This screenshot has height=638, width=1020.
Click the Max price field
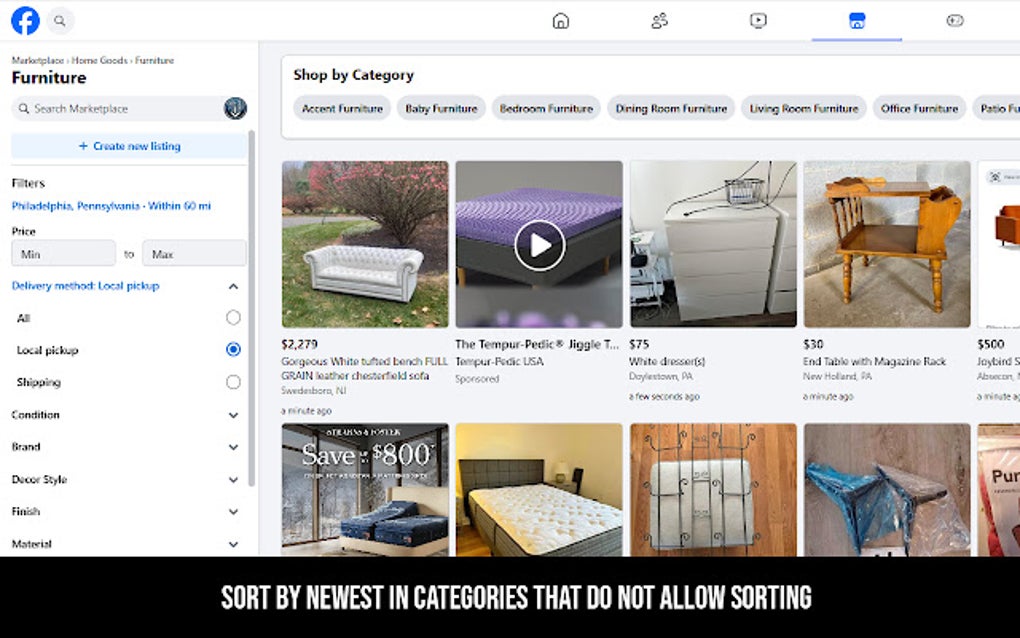tap(195, 254)
